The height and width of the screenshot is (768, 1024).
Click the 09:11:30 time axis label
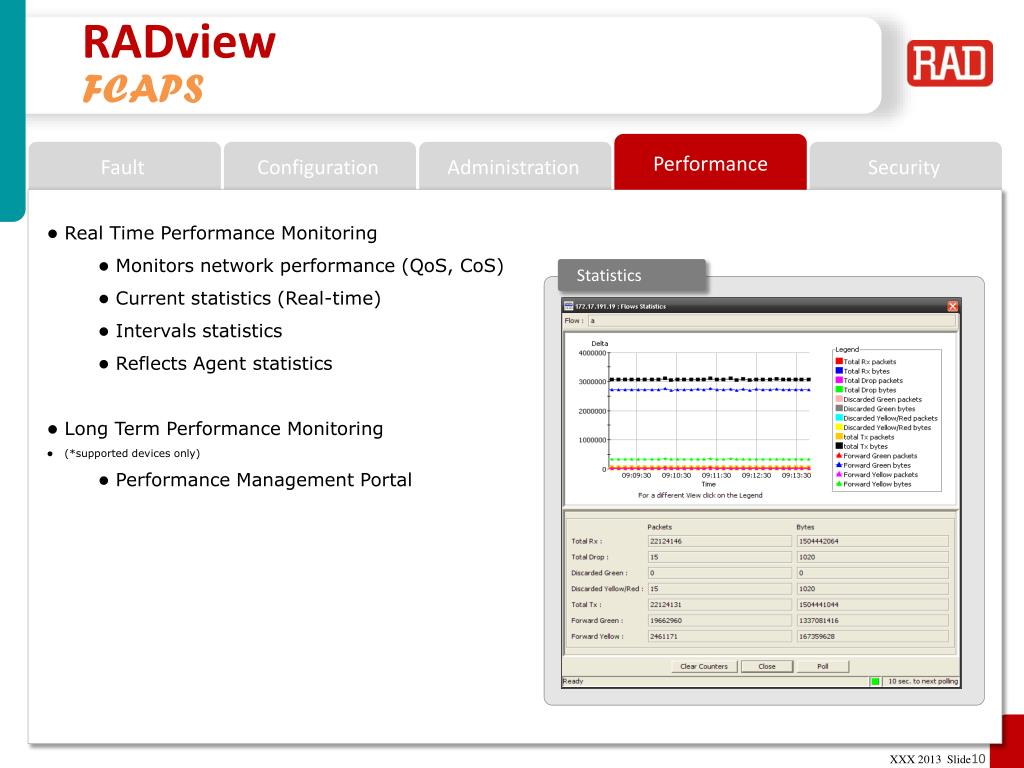(x=716, y=475)
